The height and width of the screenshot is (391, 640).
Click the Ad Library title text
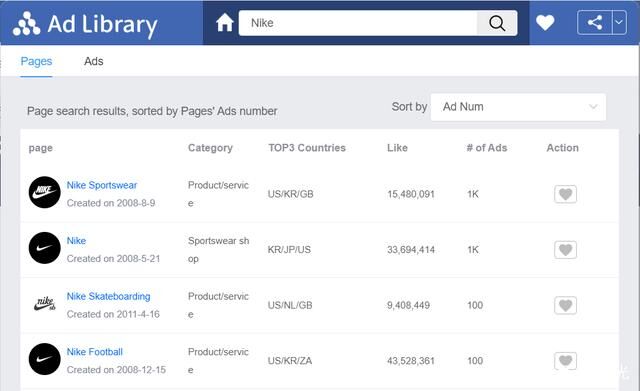point(102,24)
